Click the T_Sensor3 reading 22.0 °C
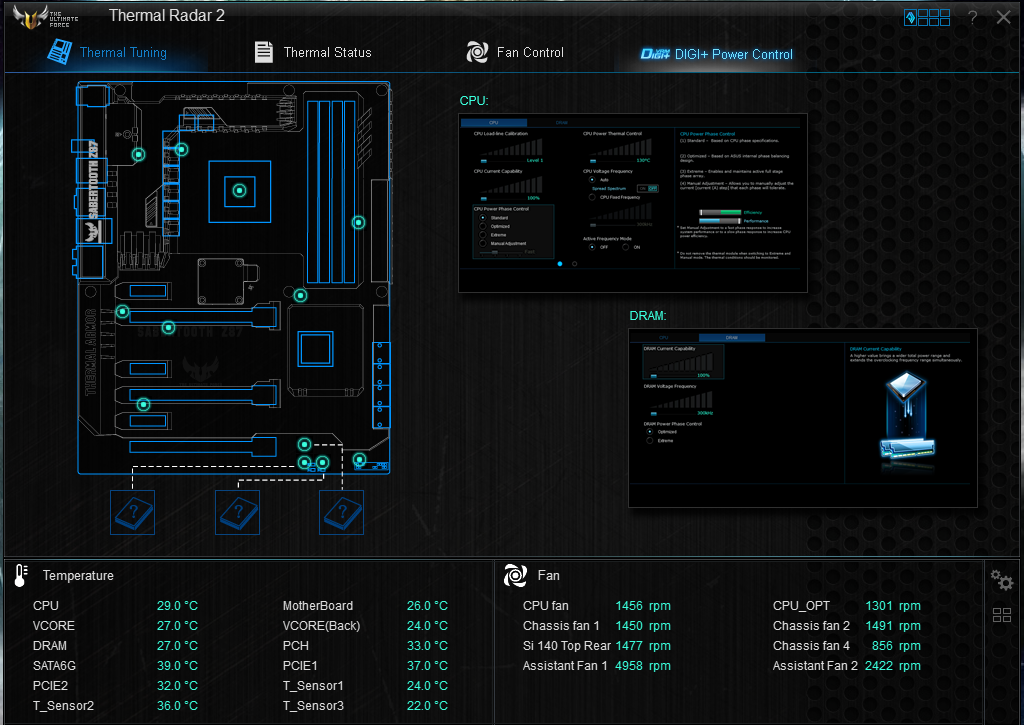Viewport: 1024px width, 725px height. click(x=427, y=705)
